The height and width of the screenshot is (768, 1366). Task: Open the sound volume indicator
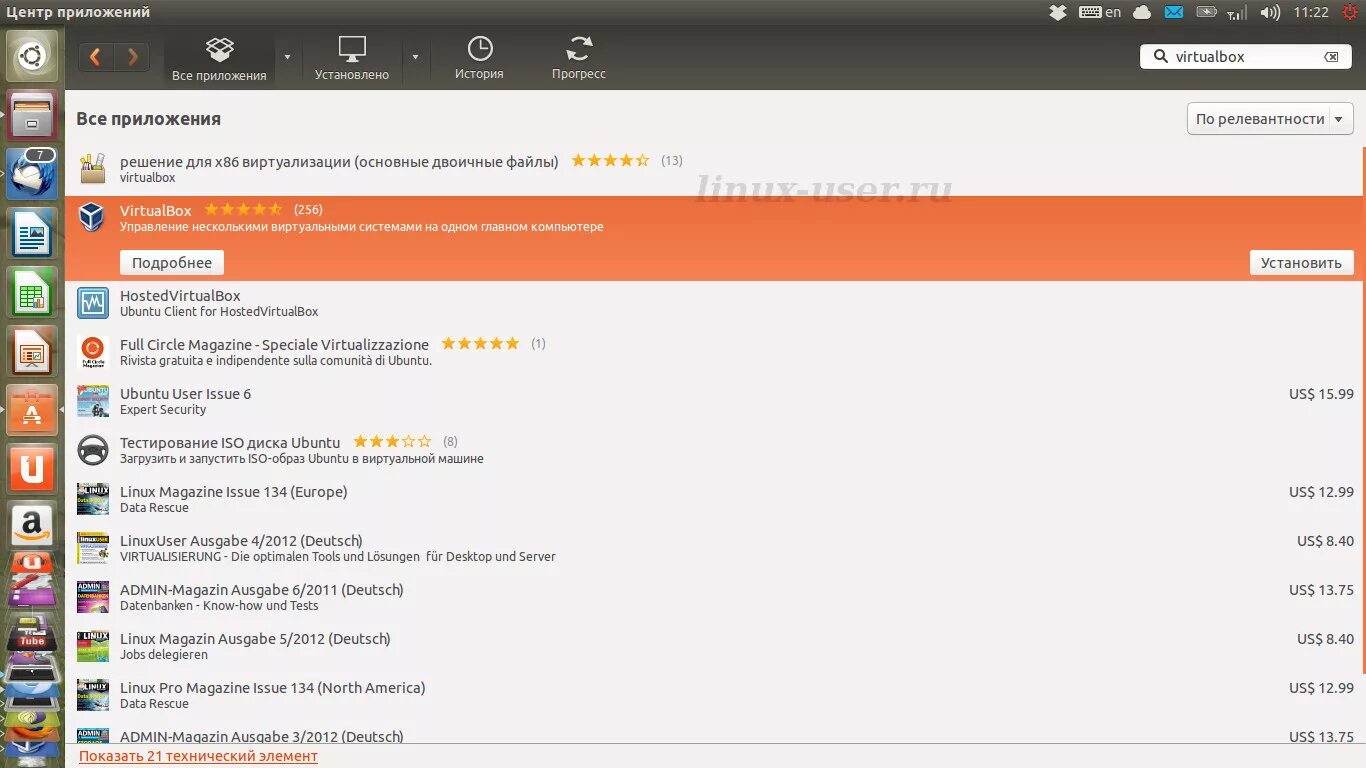(1270, 12)
